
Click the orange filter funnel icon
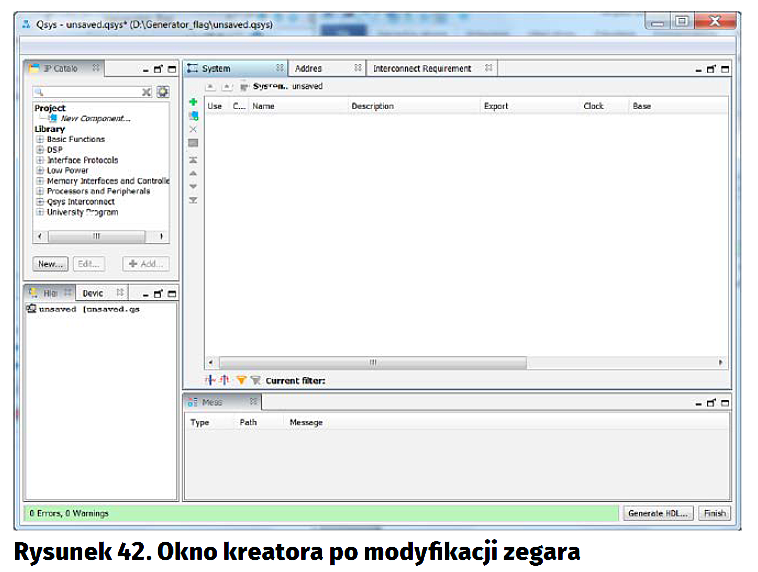coord(240,380)
